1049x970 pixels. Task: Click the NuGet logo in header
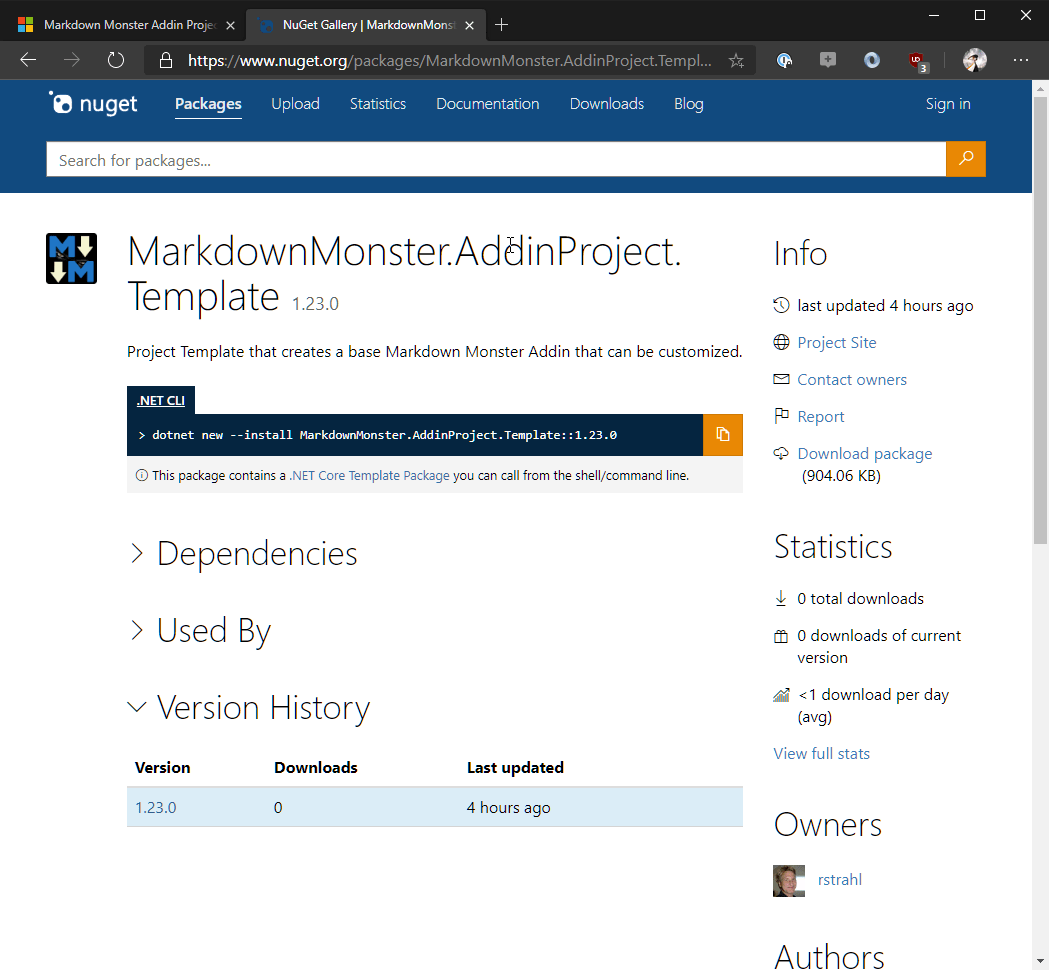point(93,104)
